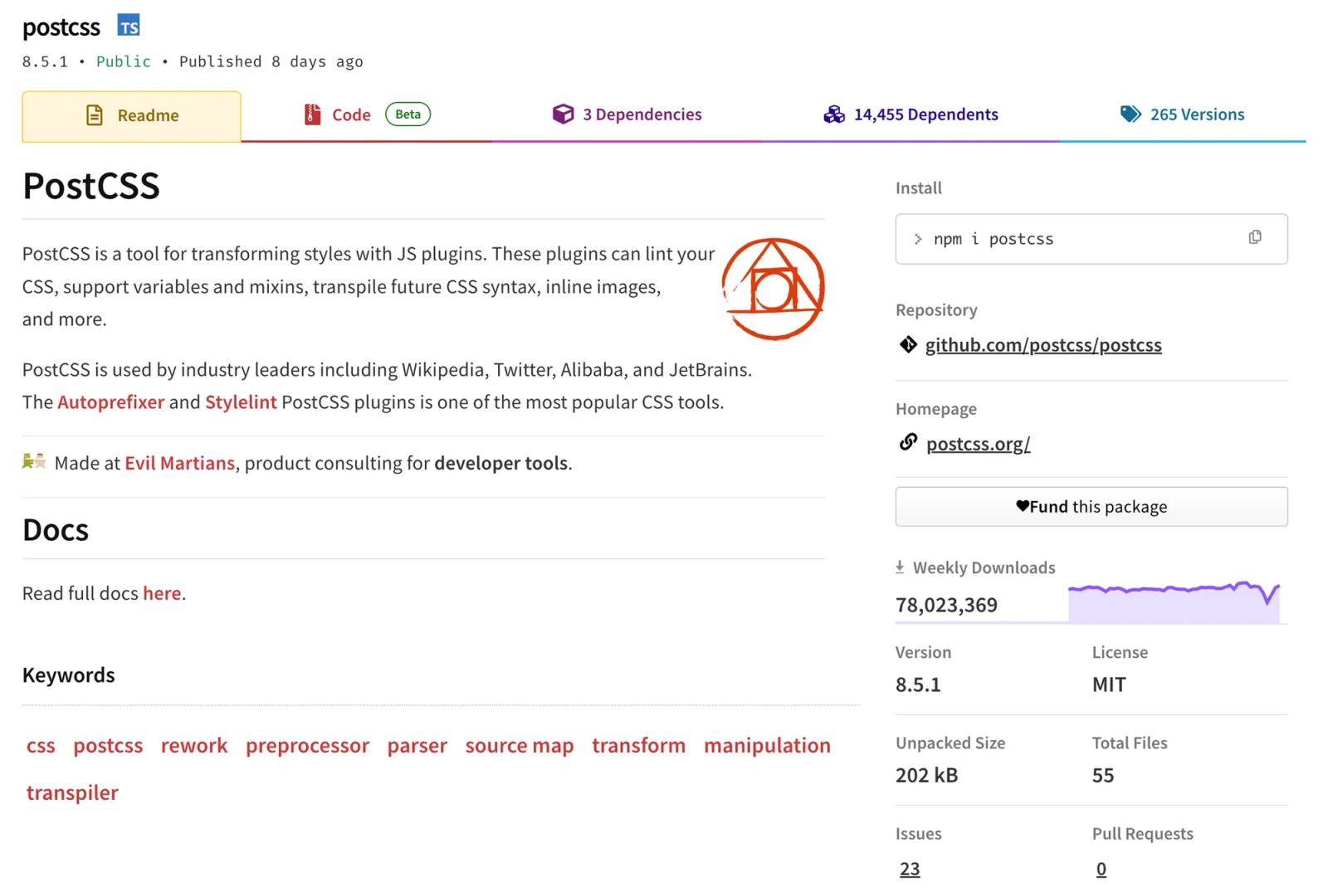Viewport: 1328px width, 896px height.
Task: Open the 23 issues link
Action: point(910,869)
